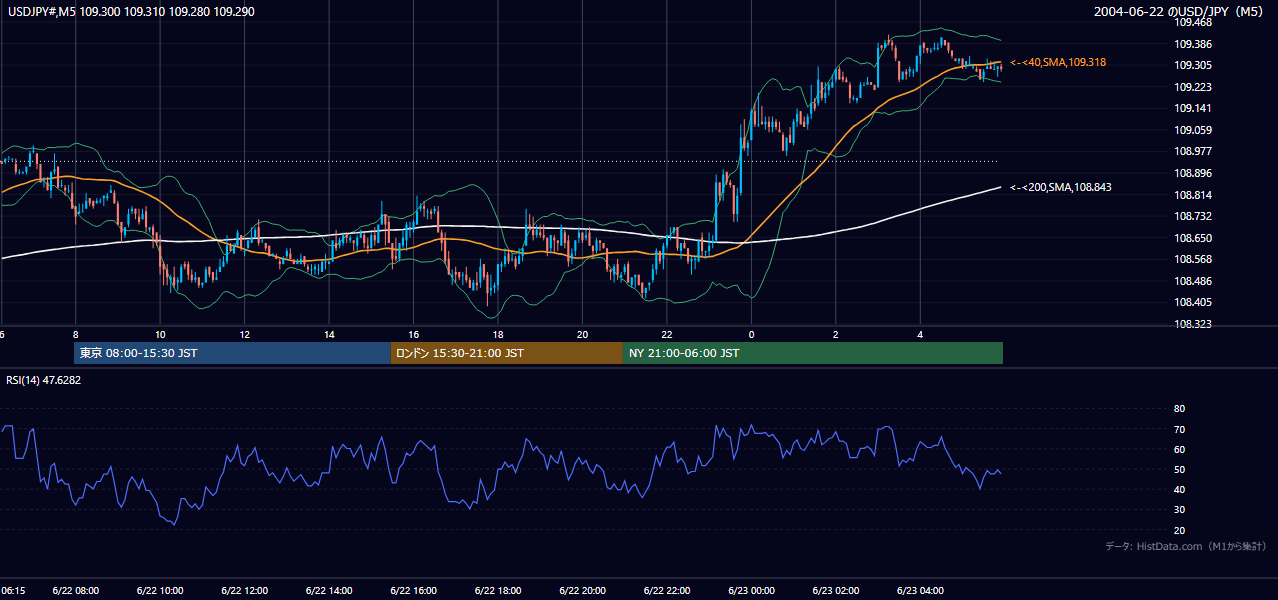The image size is (1278, 600).
Task: Click hour marker 20 under the price chart
Action: click(582, 335)
